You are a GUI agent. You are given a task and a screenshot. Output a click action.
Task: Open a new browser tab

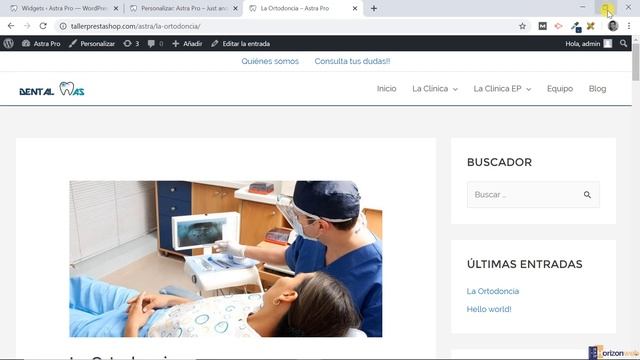coord(374,8)
